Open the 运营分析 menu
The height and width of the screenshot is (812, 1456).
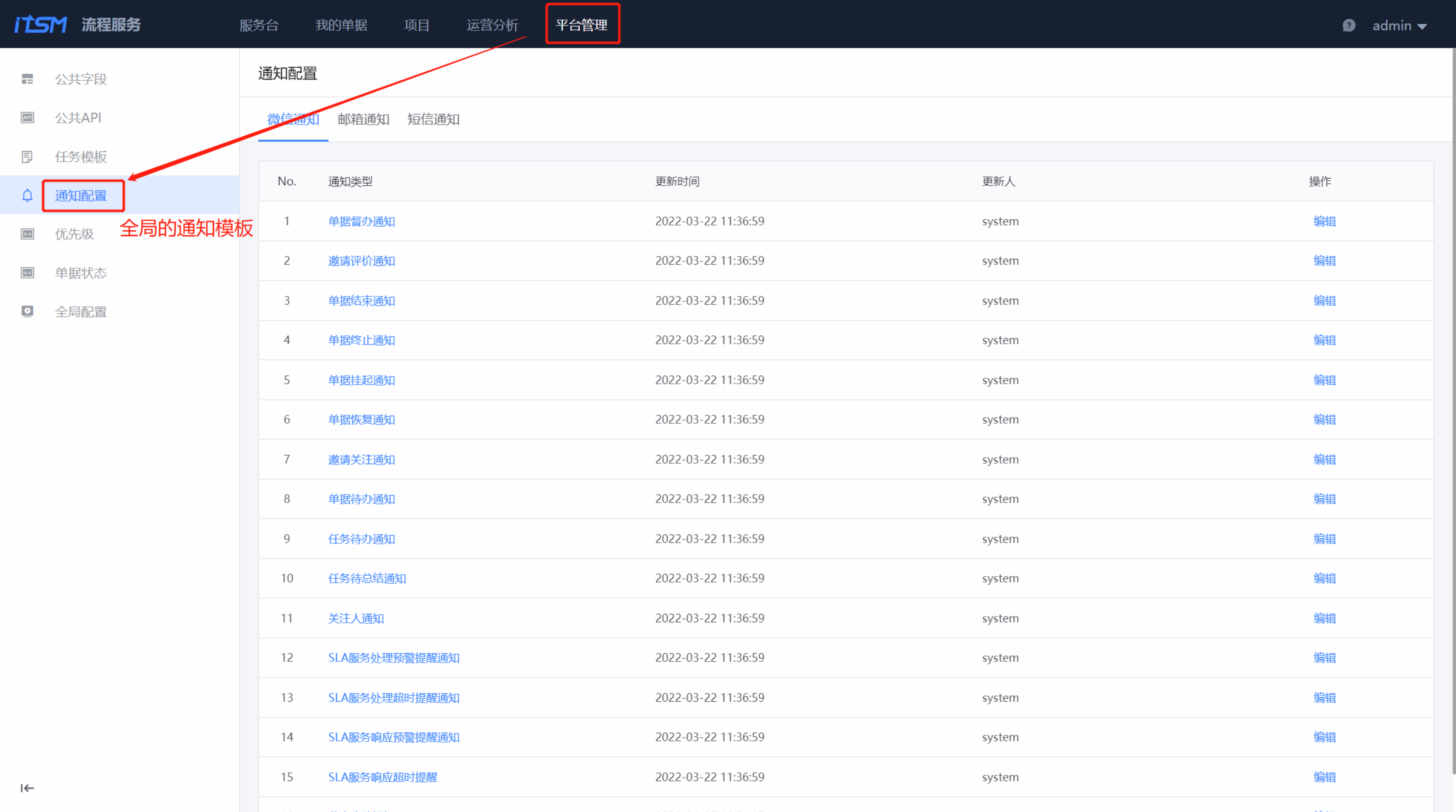point(492,26)
